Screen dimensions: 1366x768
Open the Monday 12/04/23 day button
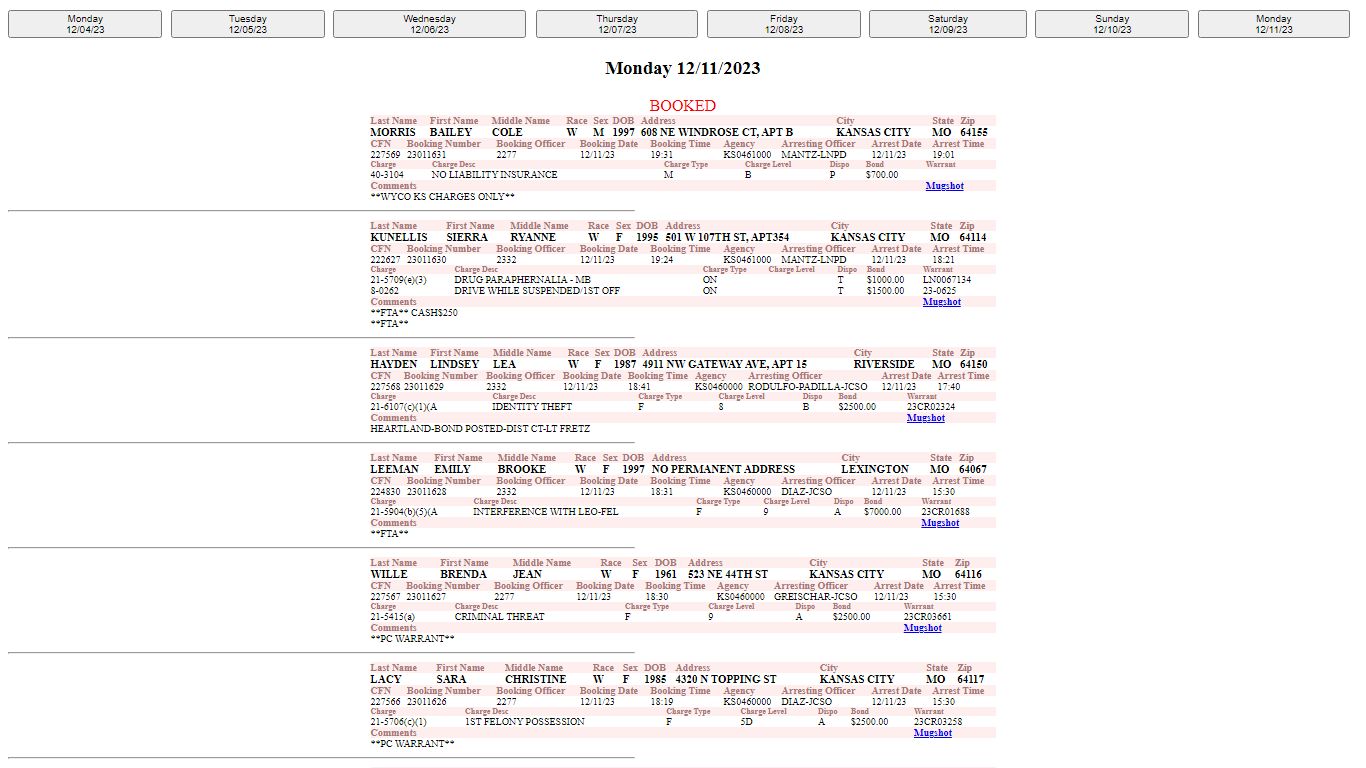[85, 24]
